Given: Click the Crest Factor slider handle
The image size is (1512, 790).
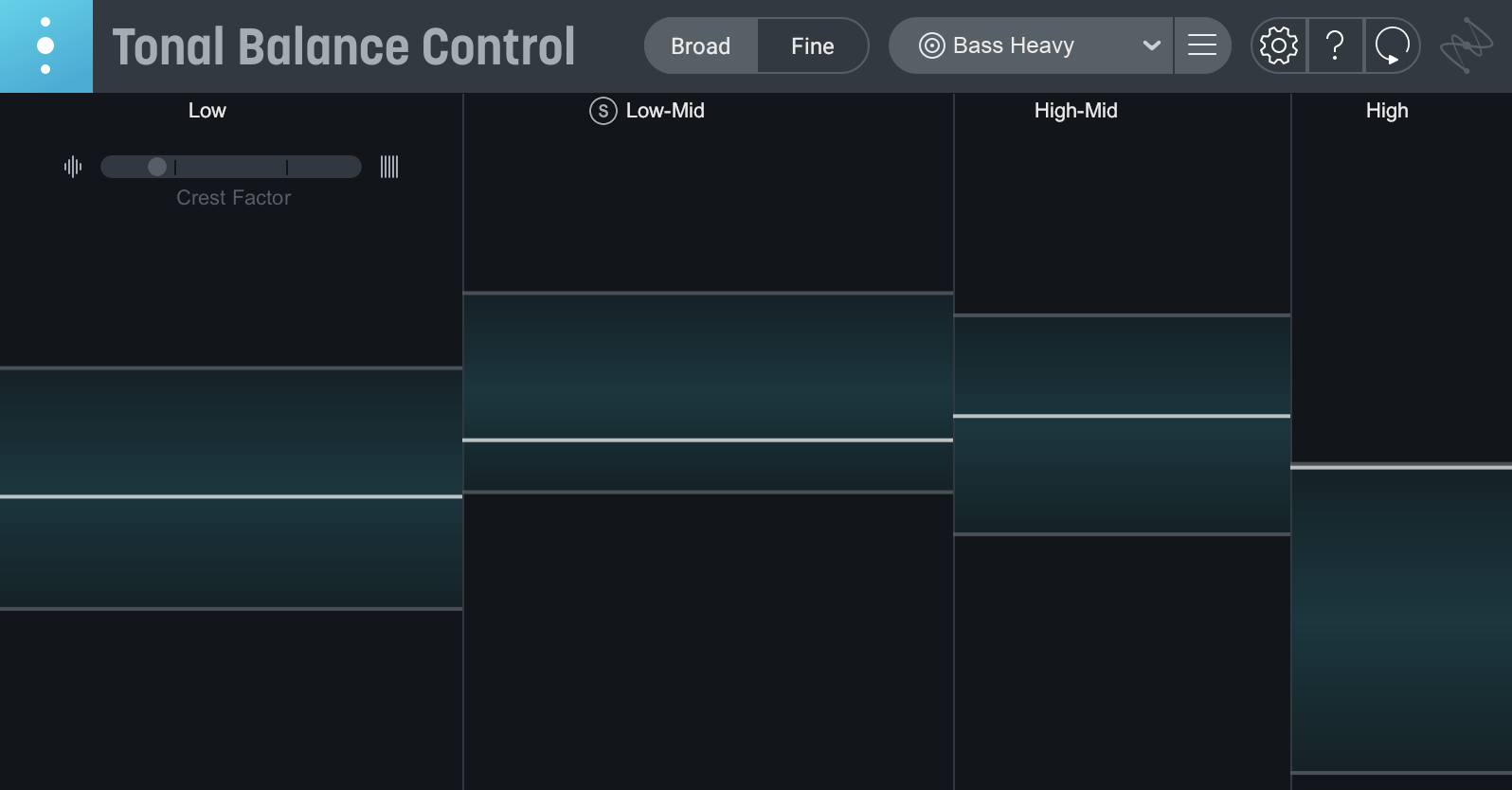Looking at the screenshot, I should click(x=157, y=167).
